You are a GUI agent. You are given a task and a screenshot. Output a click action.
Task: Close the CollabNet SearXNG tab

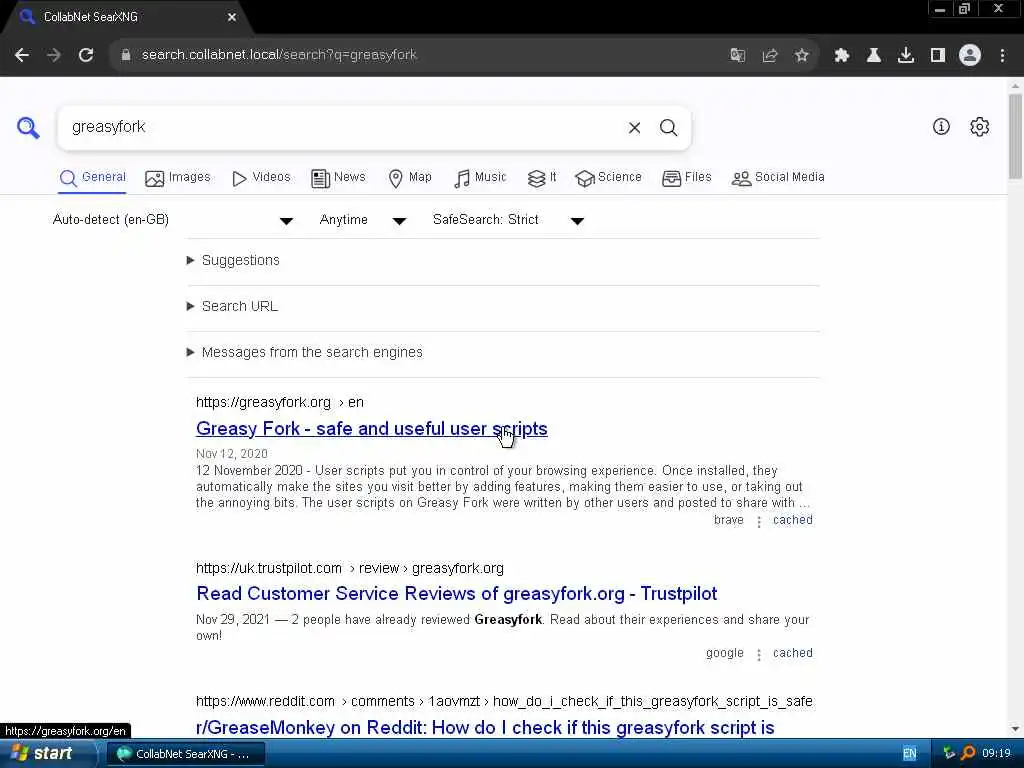(232, 17)
